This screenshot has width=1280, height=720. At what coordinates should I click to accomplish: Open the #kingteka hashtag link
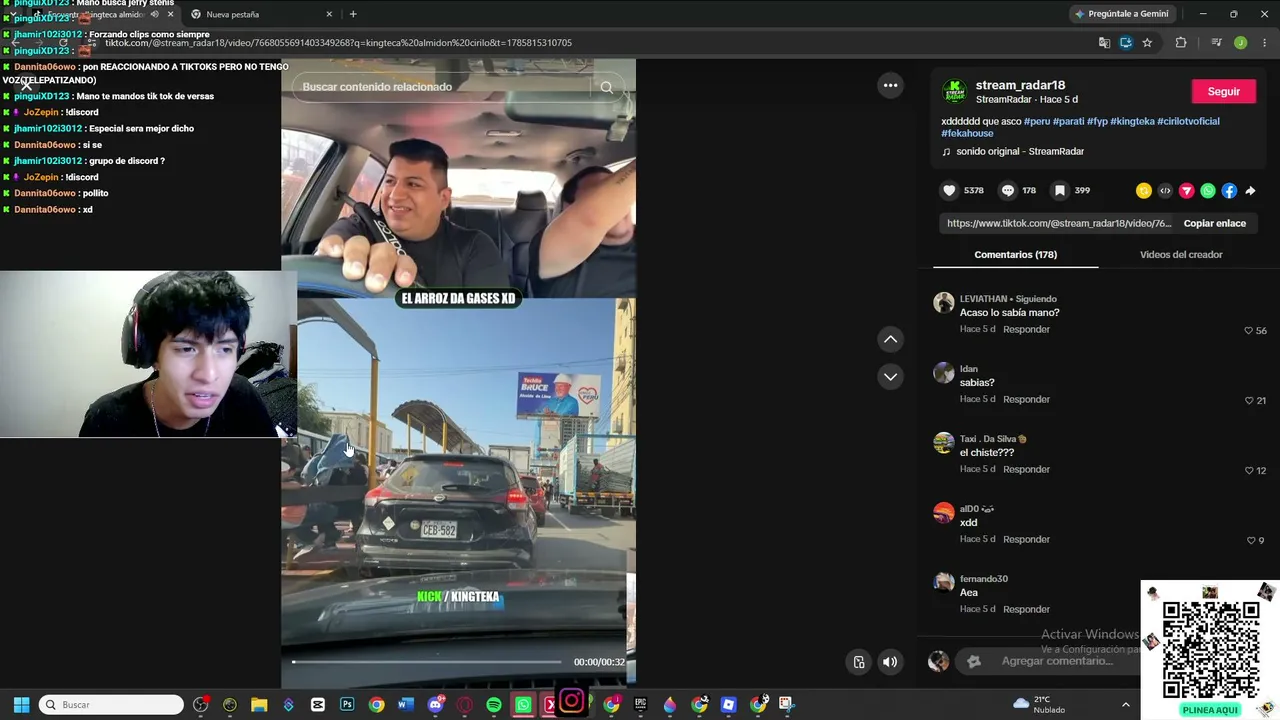pos(1132,122)
